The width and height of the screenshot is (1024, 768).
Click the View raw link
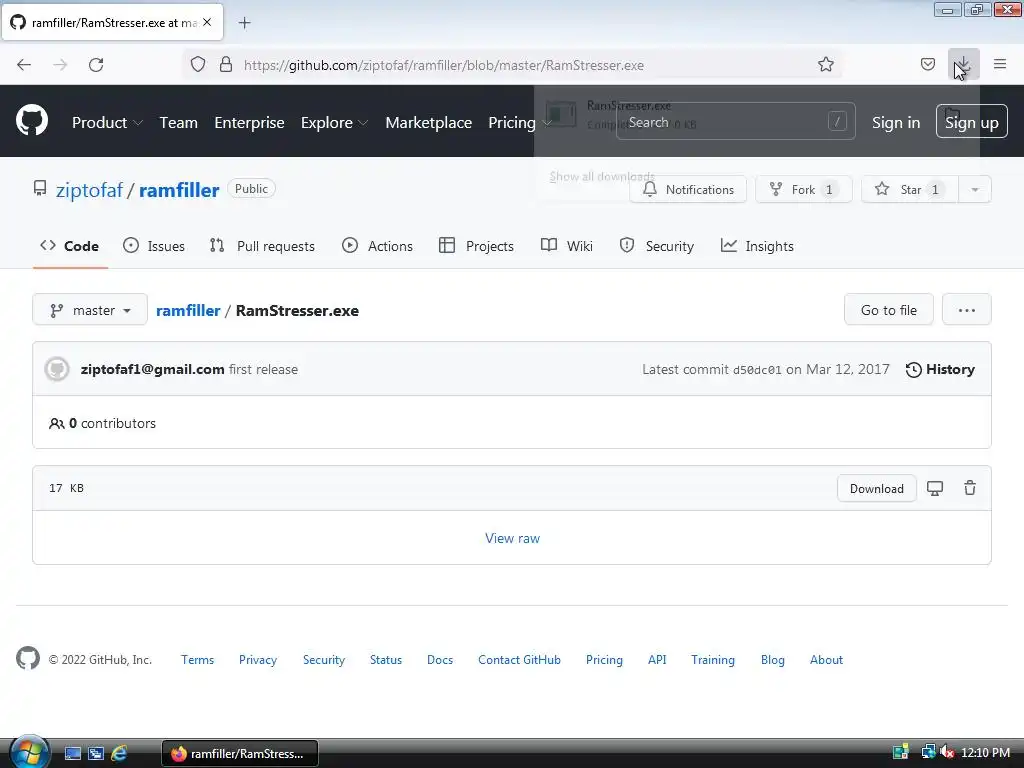pos(512,538)
